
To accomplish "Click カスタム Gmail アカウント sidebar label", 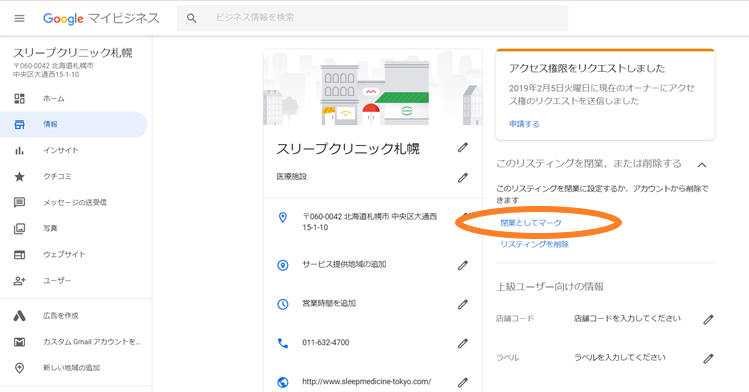I will point(91,342).
